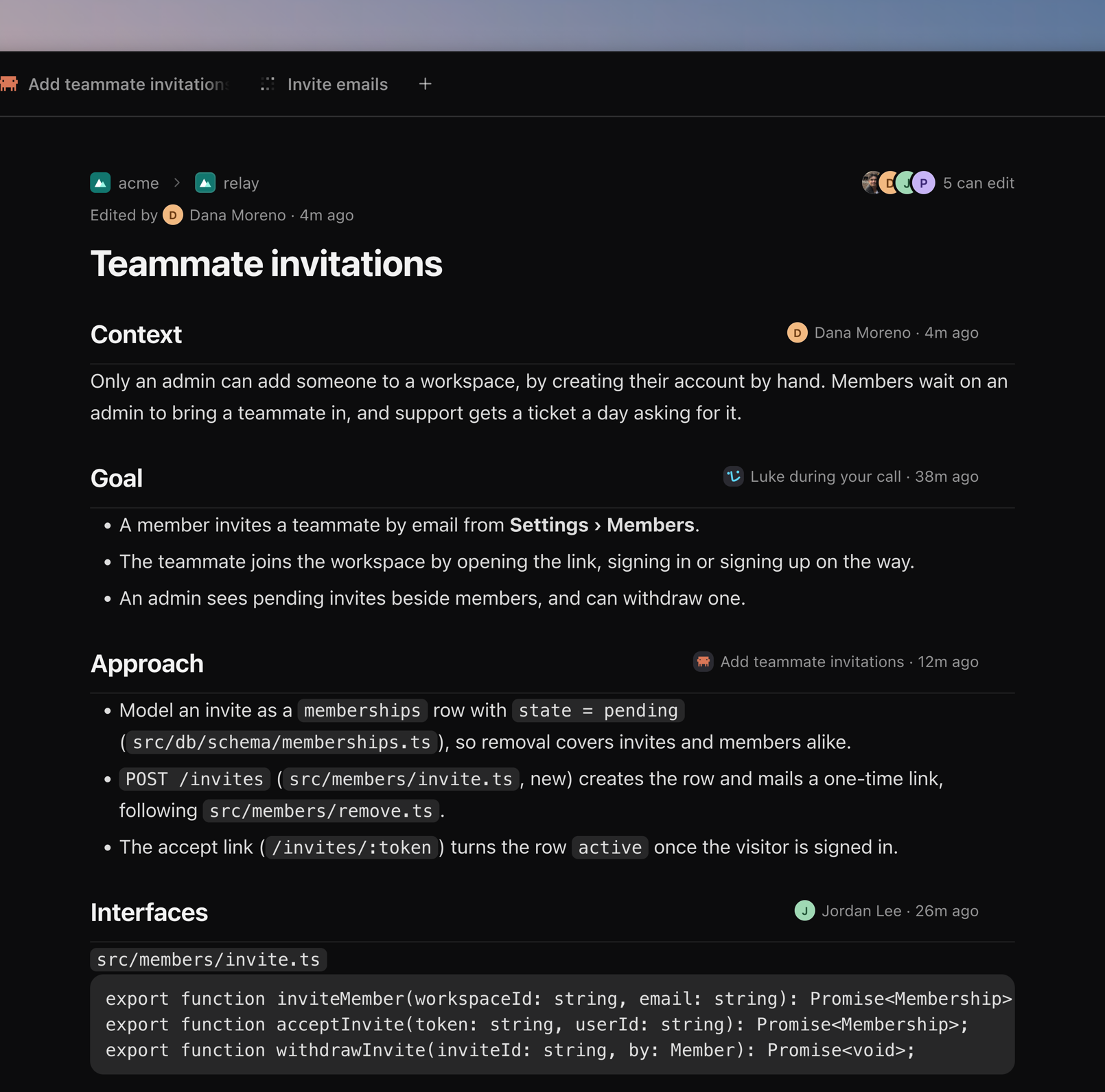Click the Context paragraph about admins adding someone
The width and height of the screenshot is (1105, 1092).
click(549, 397)
